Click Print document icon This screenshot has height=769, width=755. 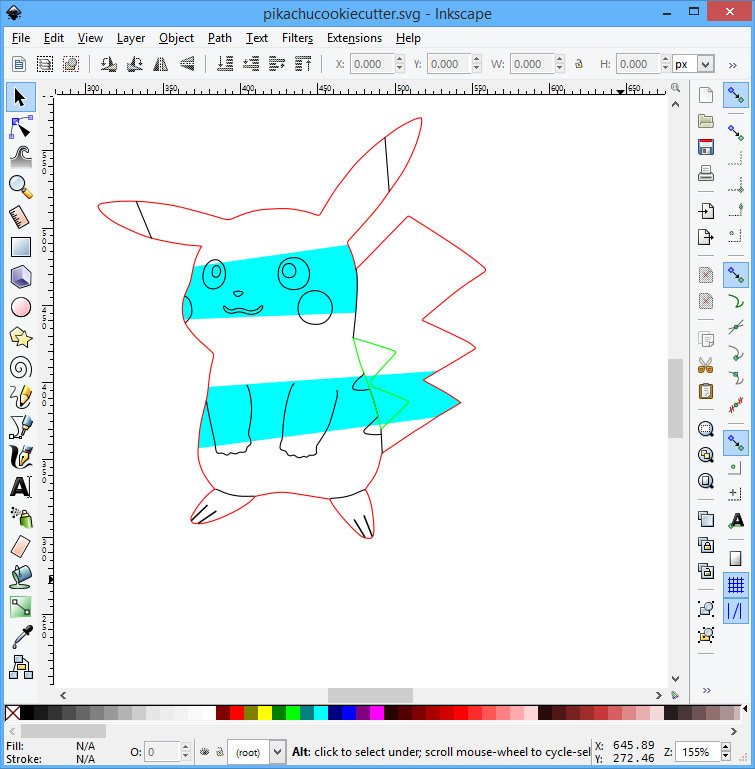click(x=705, y=173)
